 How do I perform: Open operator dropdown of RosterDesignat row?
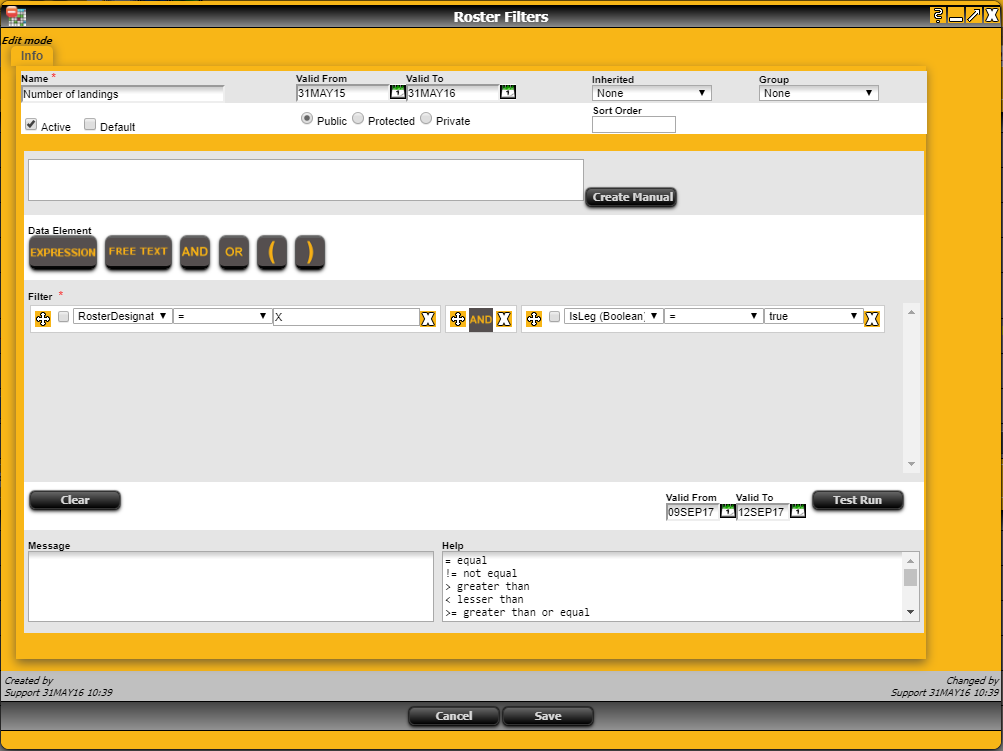pyautogui.click(x=223, y=316)
